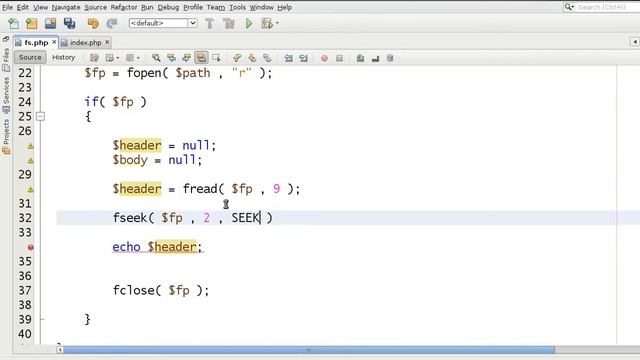Click the warning hint icon beside $body = null
This screenshot has width=640, height=360.
pyautogui.click(x=31, y=160)
